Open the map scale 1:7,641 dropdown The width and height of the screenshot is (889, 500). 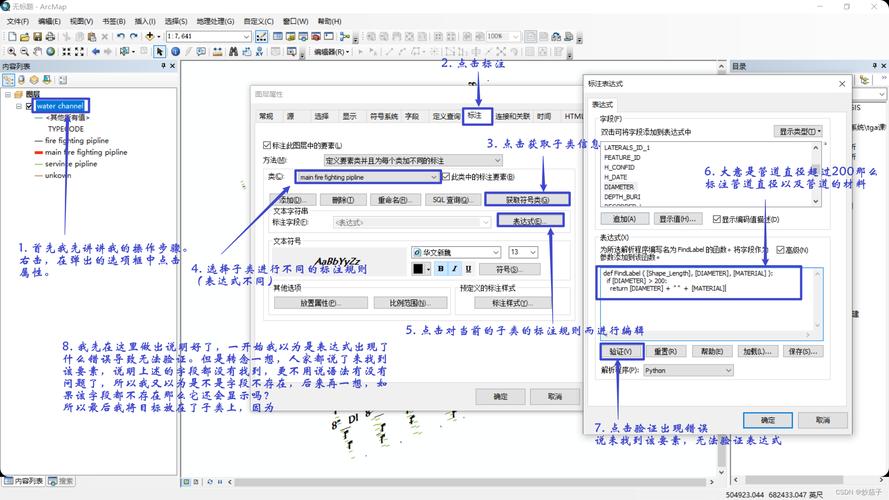point(246,36)
